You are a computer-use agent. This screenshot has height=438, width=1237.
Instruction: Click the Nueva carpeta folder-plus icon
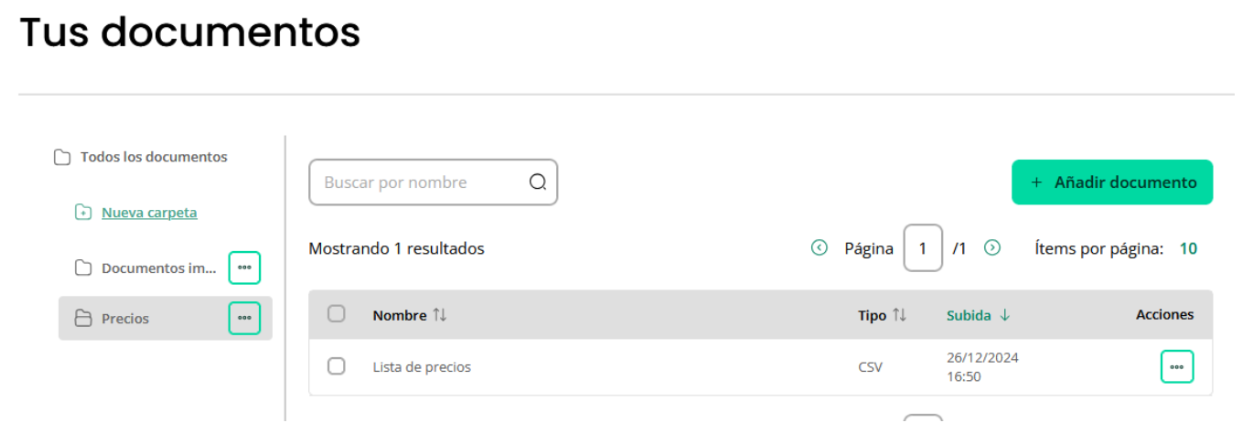coord(83,212)
